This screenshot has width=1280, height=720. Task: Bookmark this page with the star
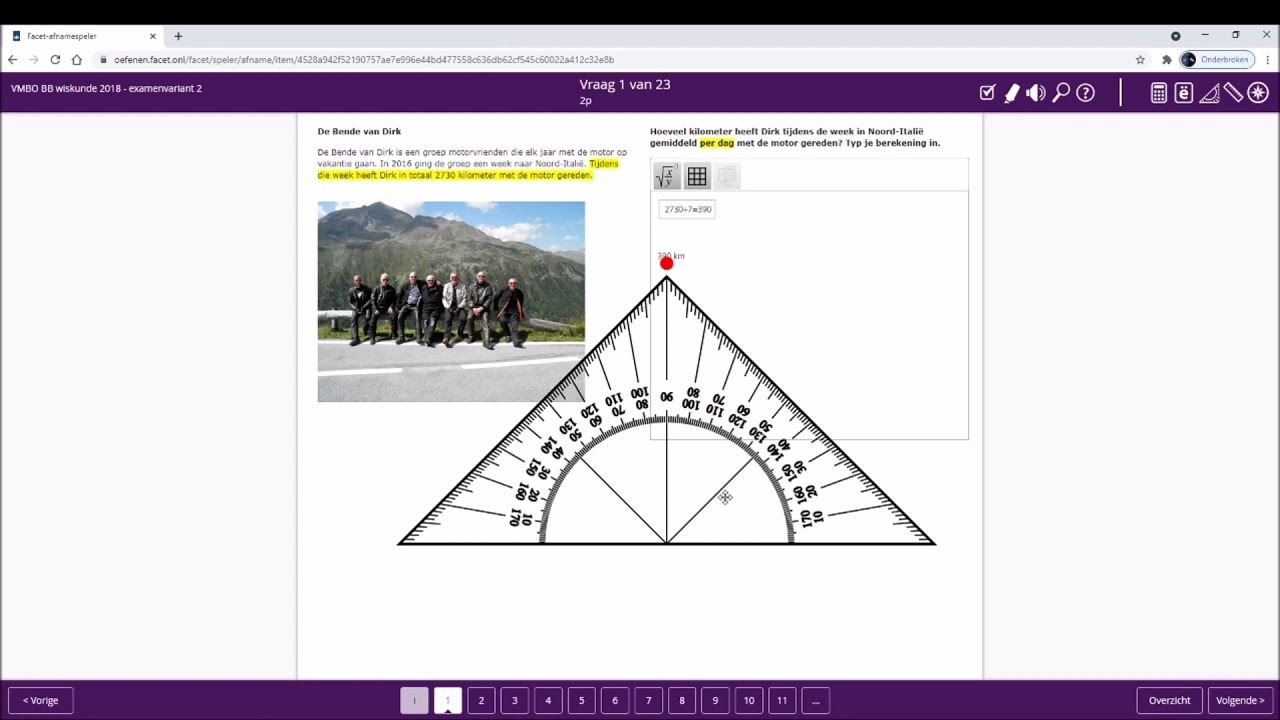tap(1140, 60)
